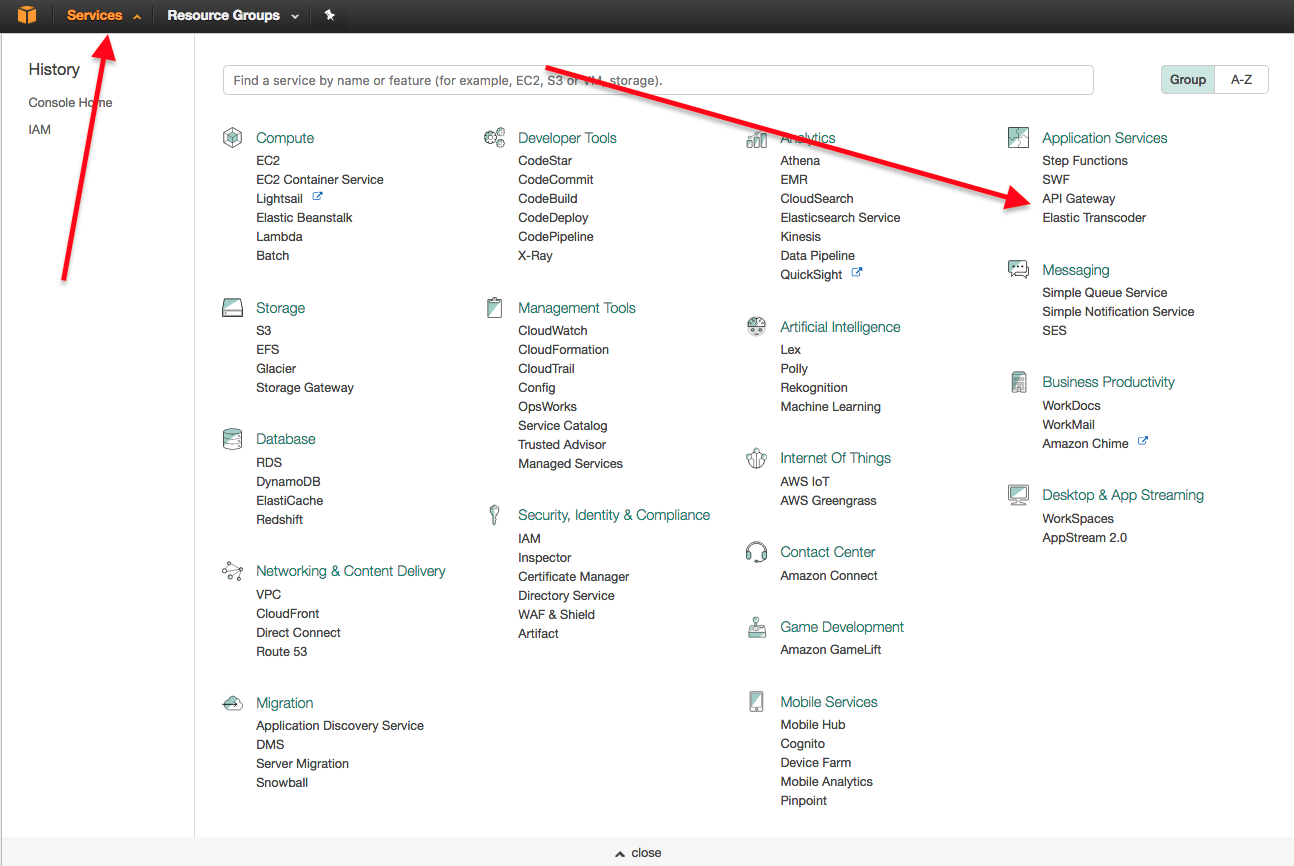Collapse the Services dropdown menu
1294x866 pixels.
point(104,16)
